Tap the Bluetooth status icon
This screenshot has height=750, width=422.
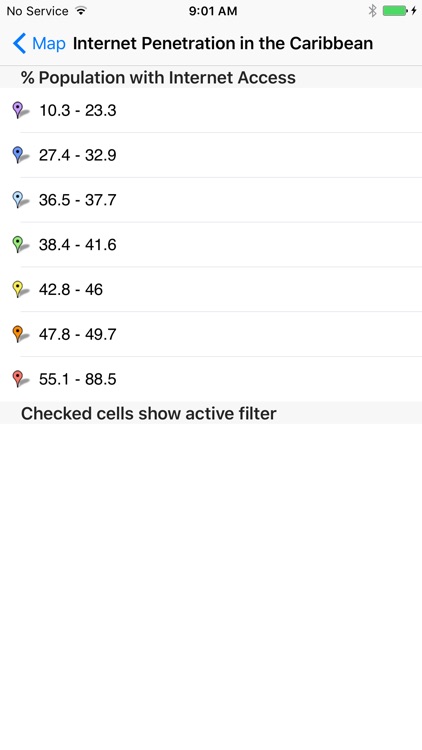click(372, 11)
